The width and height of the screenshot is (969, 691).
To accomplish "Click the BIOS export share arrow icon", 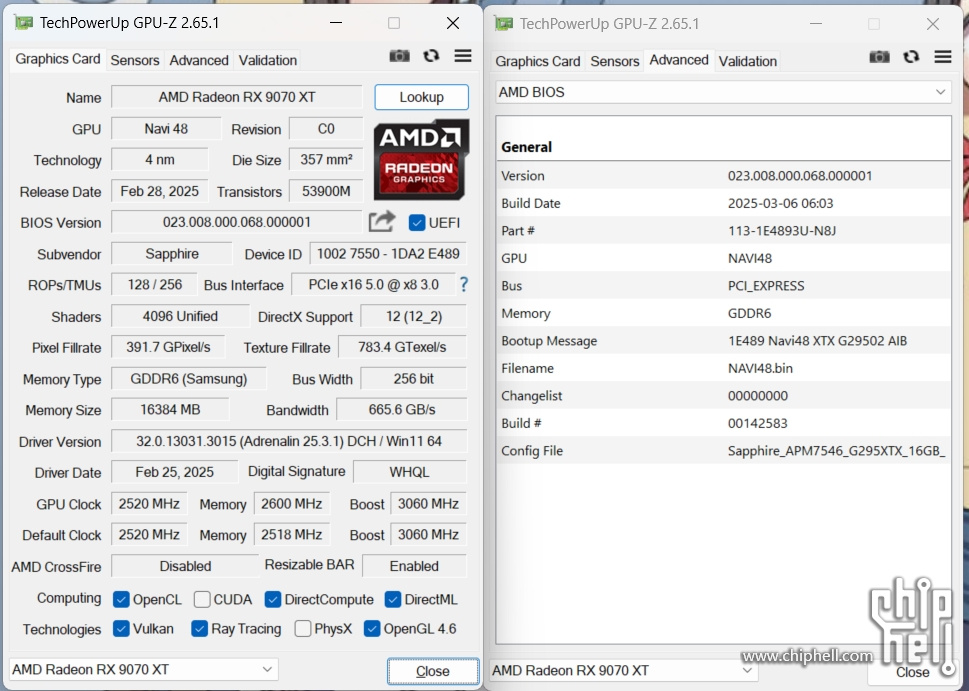I will tap(381, 221).
